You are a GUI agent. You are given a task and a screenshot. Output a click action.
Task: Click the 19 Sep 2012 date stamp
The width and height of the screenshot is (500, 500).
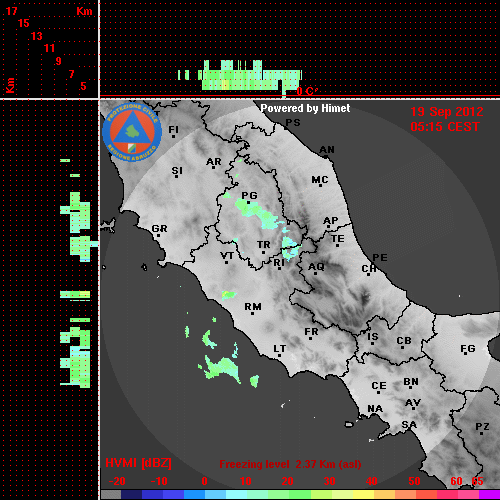[447, 112]
